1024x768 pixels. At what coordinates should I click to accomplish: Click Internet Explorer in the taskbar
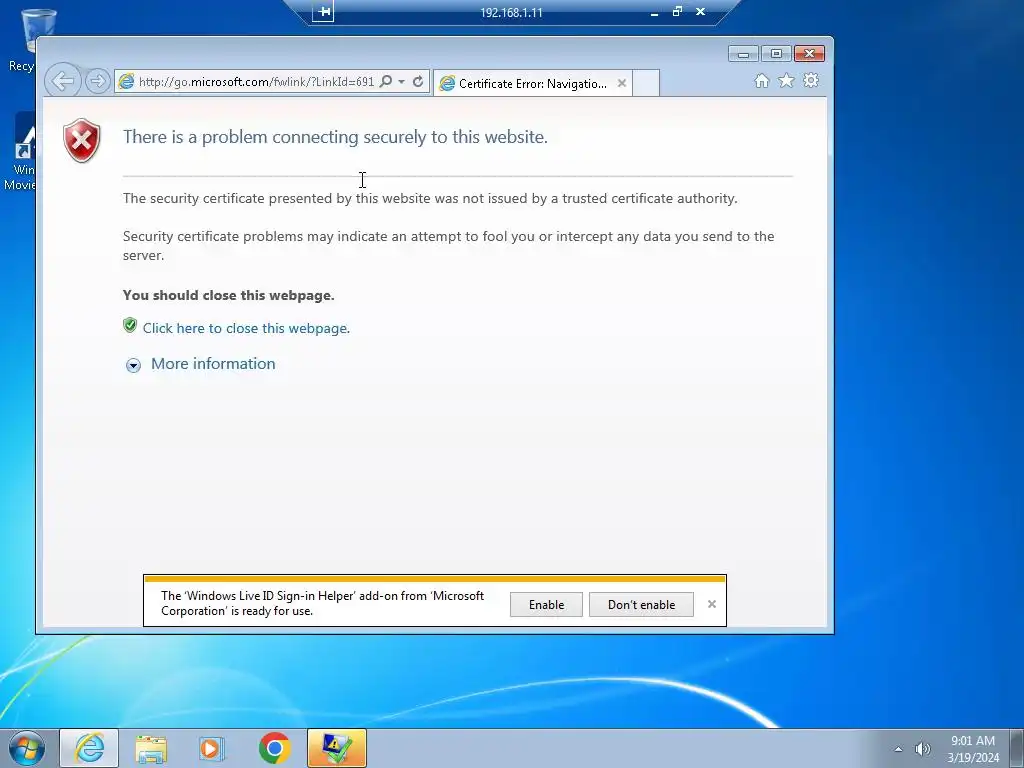89,748
